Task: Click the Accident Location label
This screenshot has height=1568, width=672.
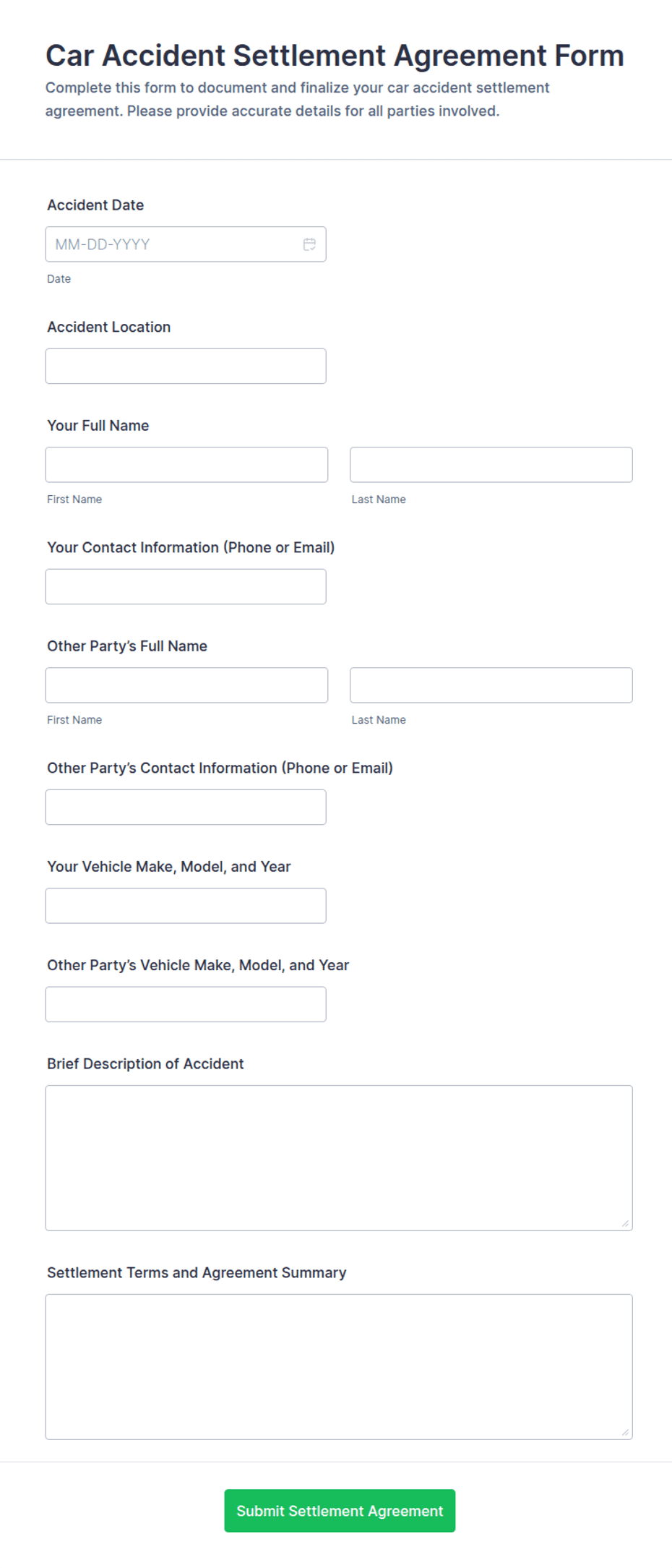Action: (109, 327)
